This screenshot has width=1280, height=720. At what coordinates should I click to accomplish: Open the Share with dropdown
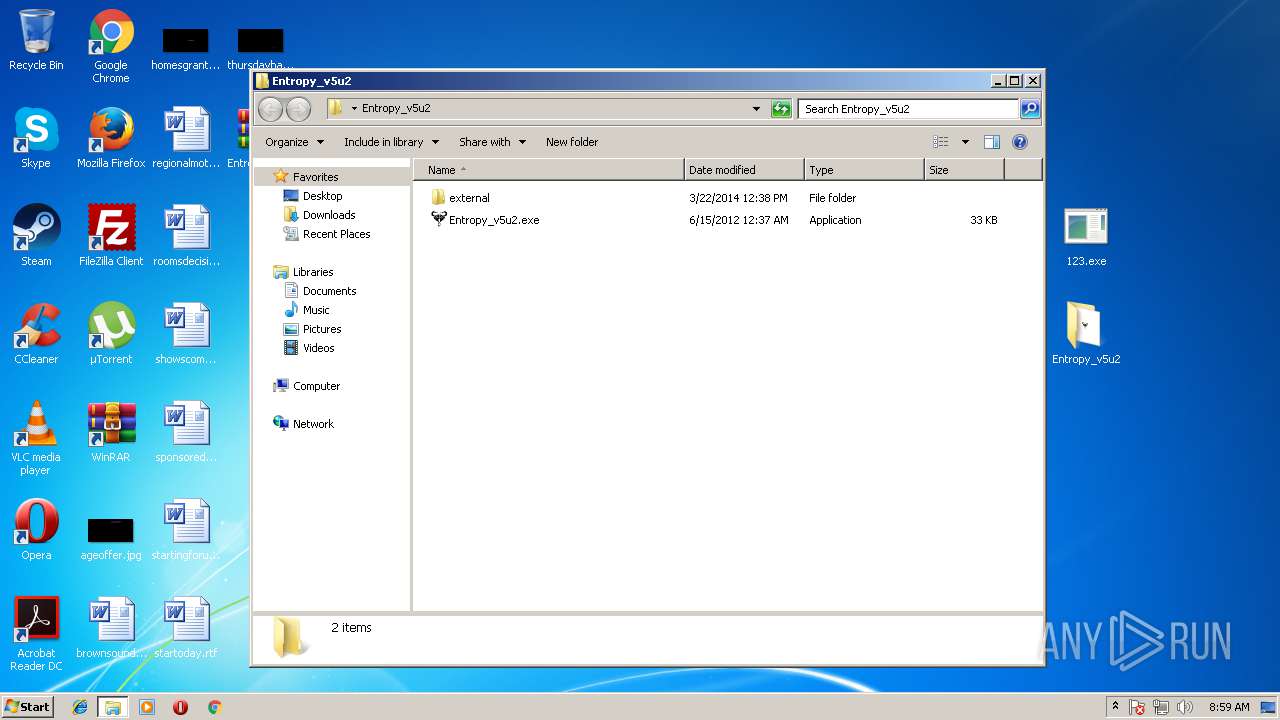[492, 142]
